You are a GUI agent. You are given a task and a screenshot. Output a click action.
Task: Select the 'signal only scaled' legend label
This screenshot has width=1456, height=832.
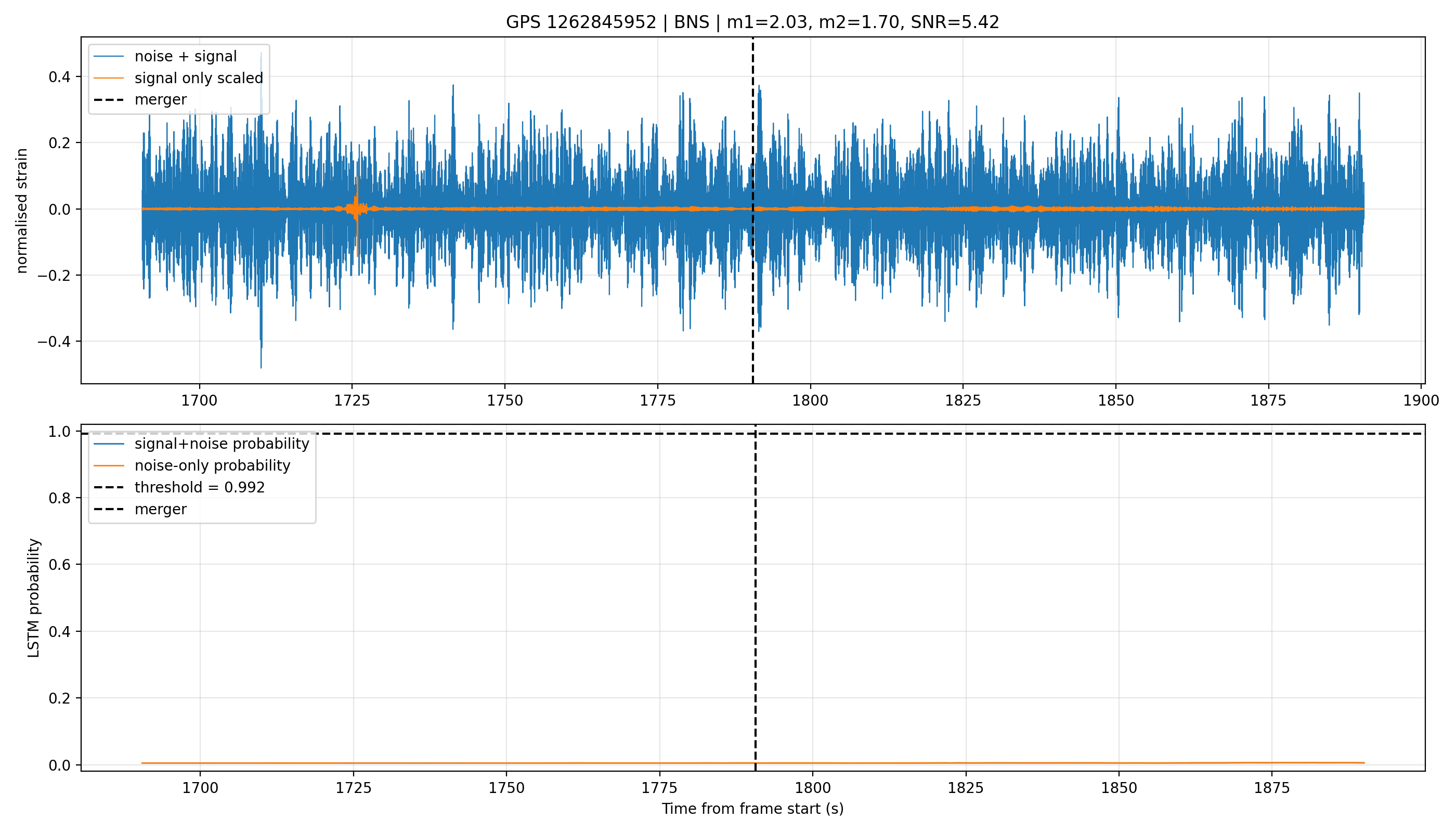point(199,77)
